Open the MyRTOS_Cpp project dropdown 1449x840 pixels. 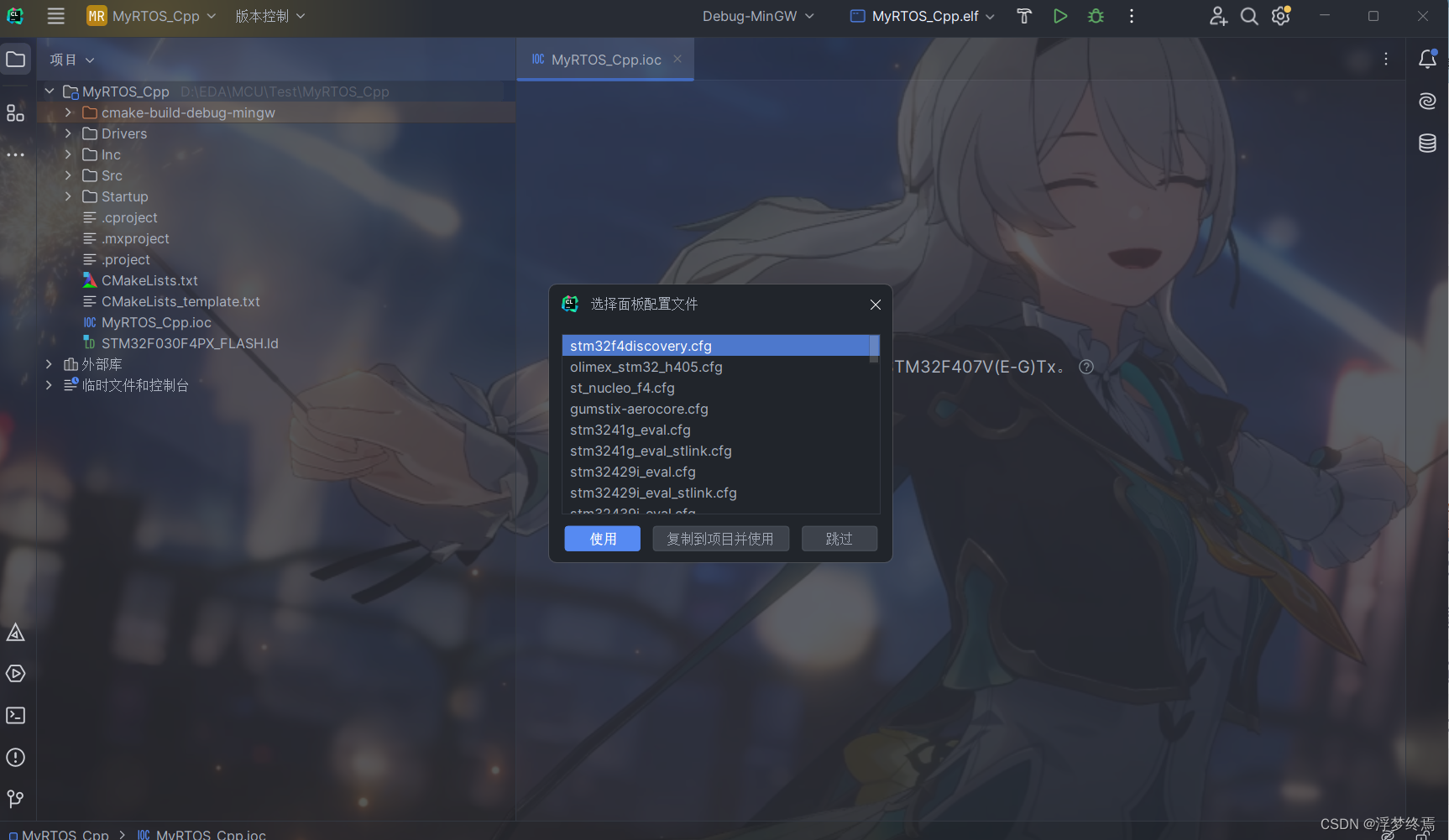tap(152, 16)
